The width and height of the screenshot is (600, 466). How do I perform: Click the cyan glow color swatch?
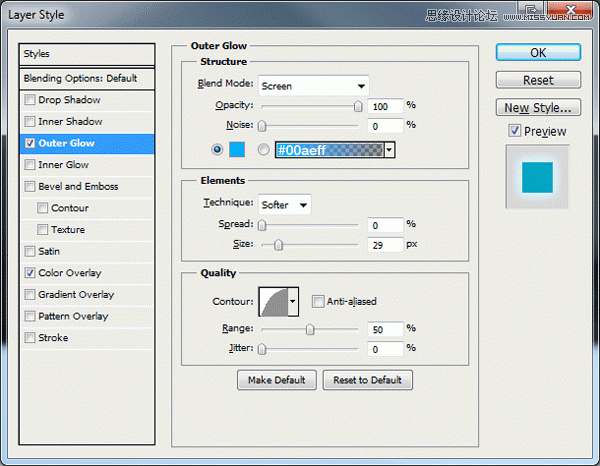238,150
